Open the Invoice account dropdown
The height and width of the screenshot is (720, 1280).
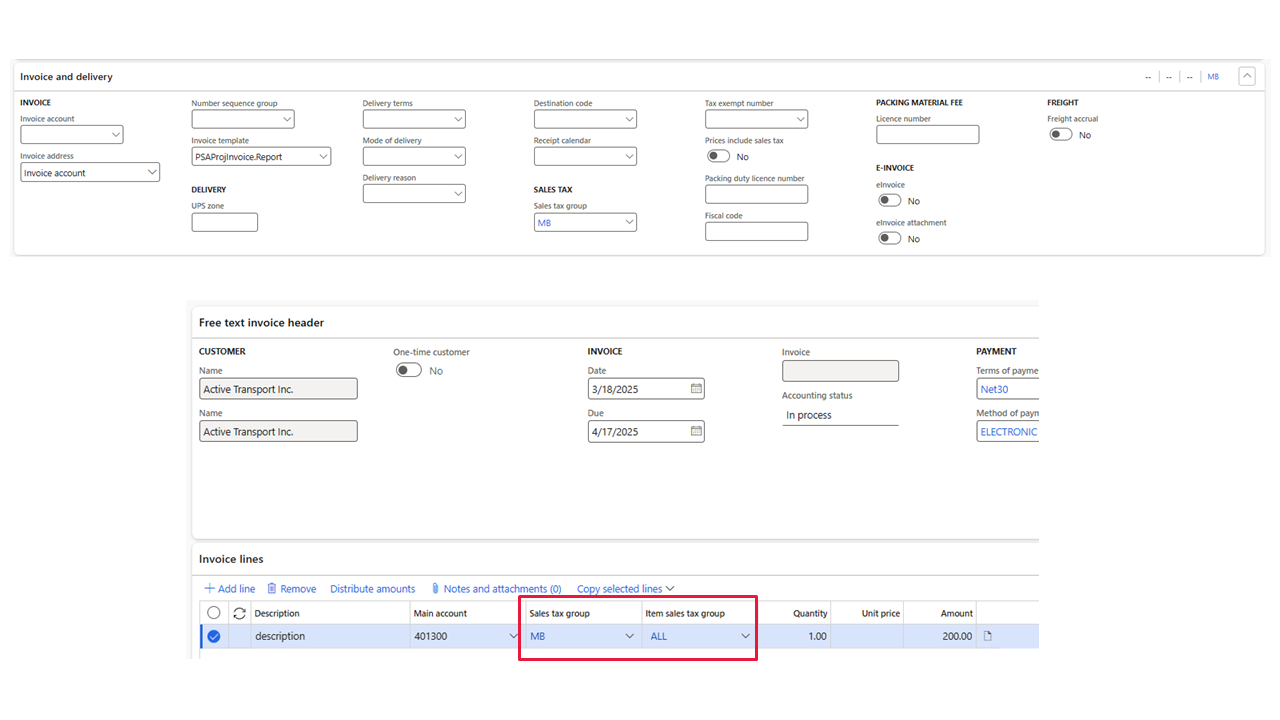pyautogui.click(x=115, y=134)
